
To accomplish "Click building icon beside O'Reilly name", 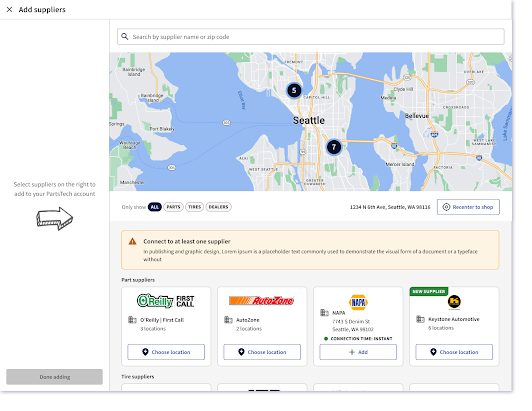I will pos(132,320).
